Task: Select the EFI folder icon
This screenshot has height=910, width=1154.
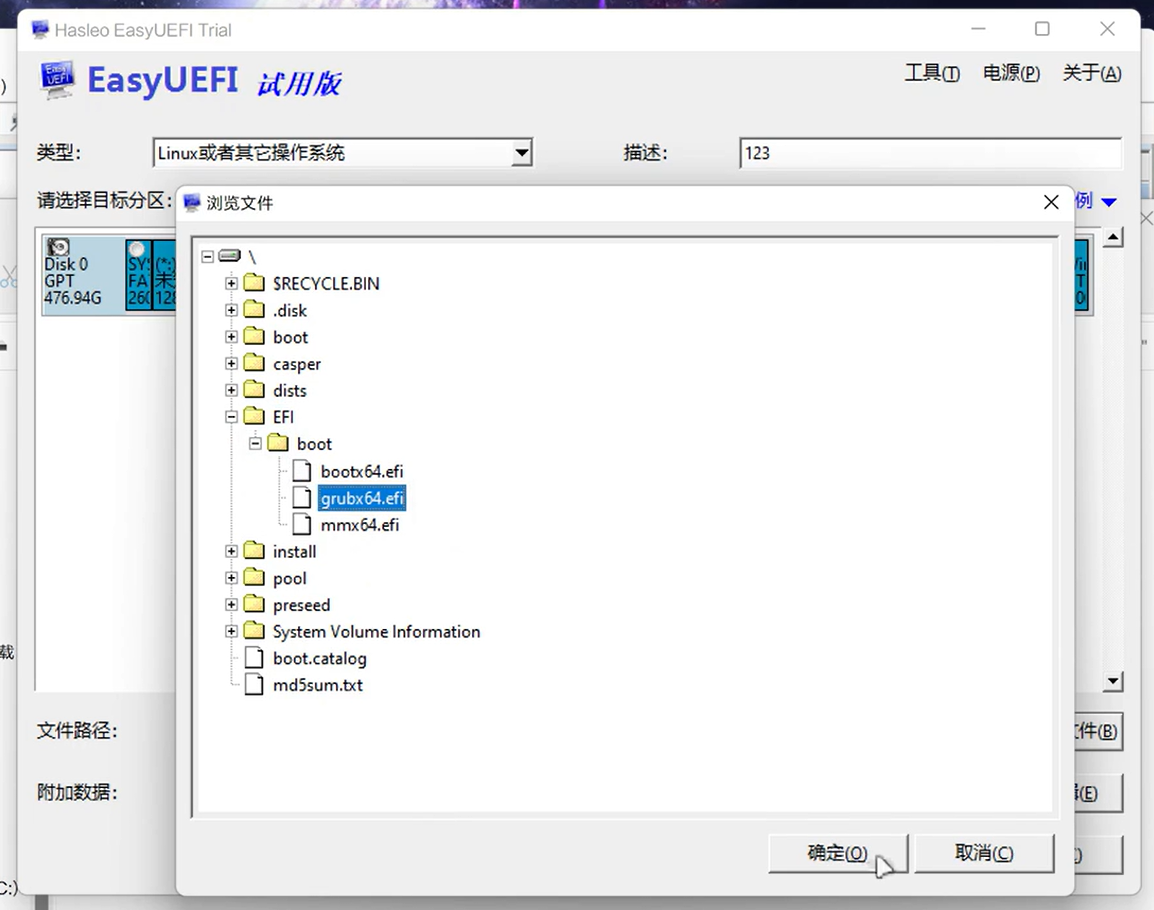Action: pyautogui.click(x=254, y=416)
